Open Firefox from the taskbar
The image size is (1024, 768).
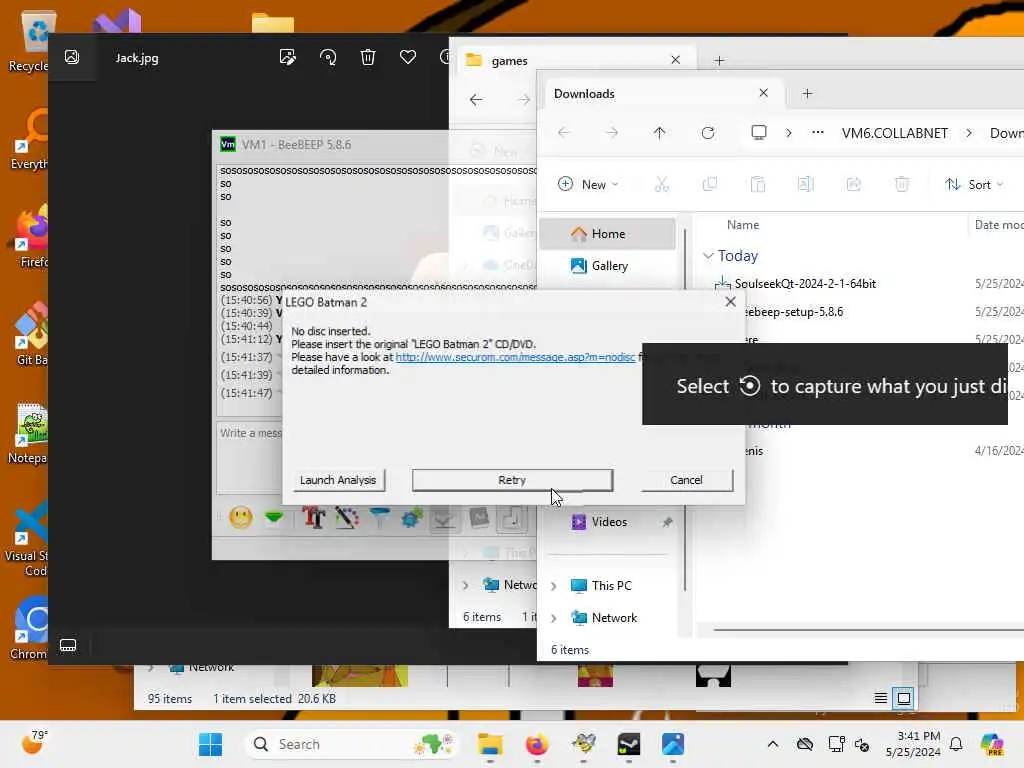(537, 744)
